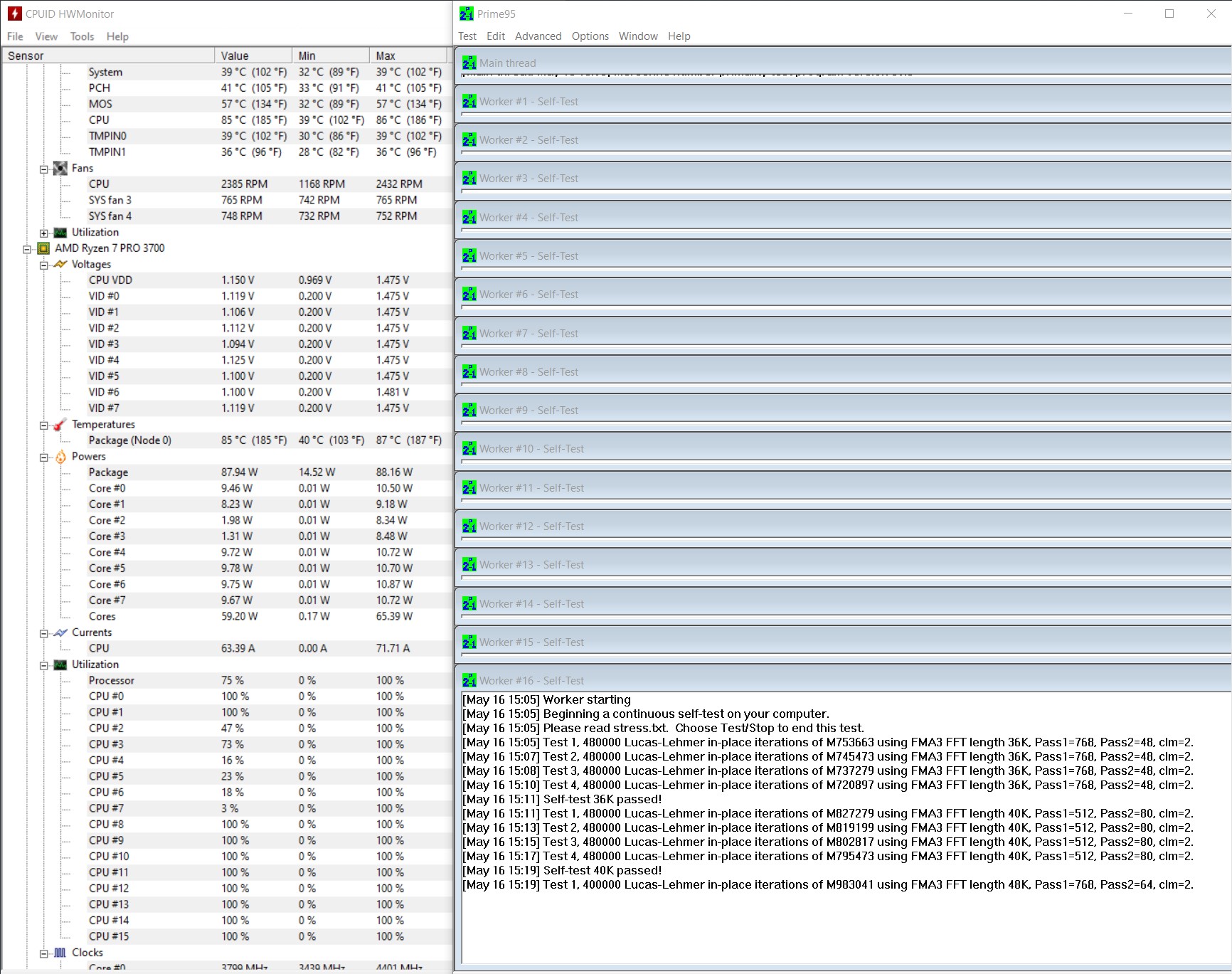Click the Clocks category icon
This screenshot has width=1232, height=974.
(x=60, y=953)
